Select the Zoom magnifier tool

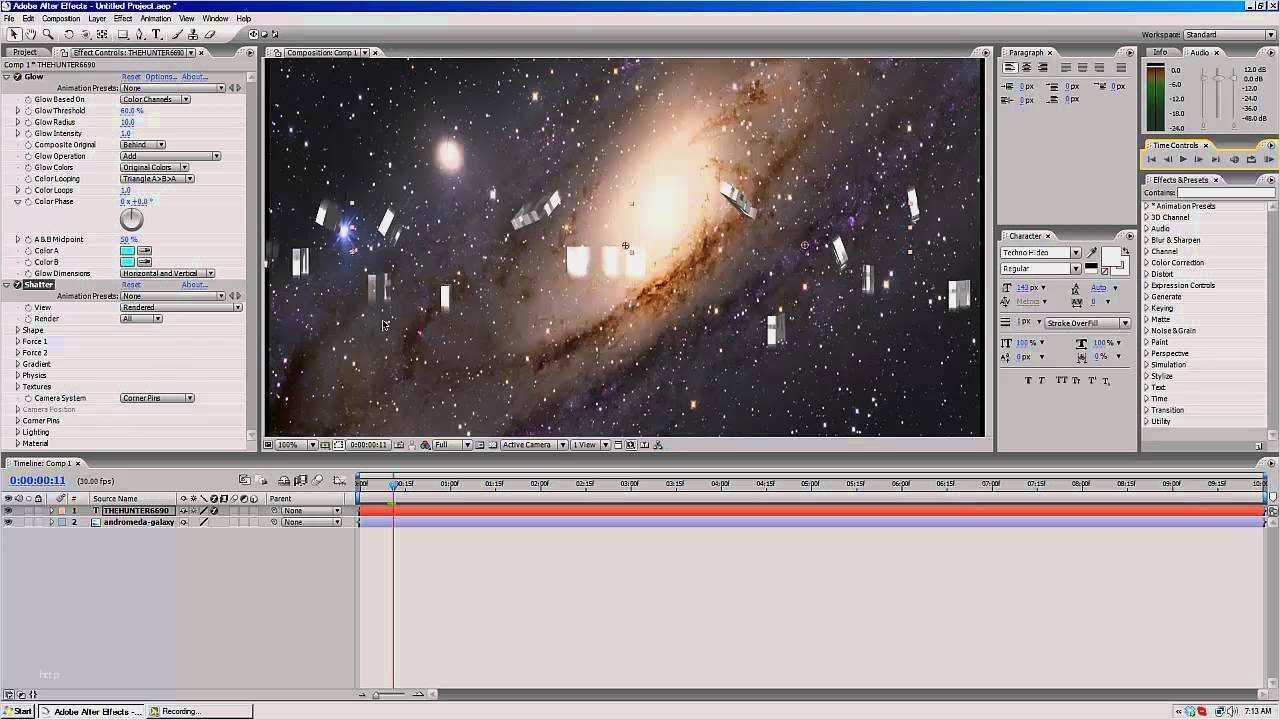coord(47,34)
